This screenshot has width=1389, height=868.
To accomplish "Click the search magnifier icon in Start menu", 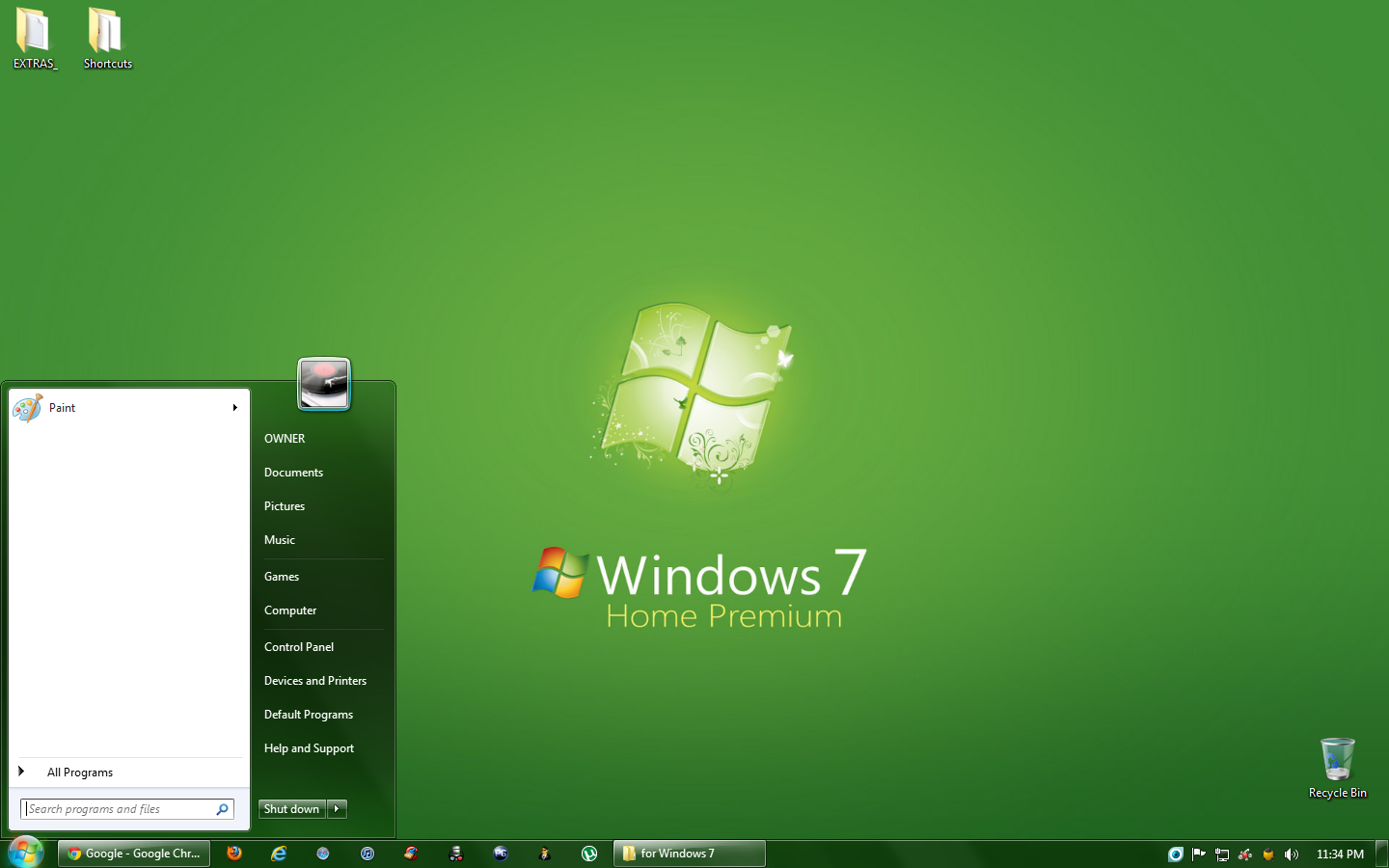I will click(x=222, y=809).
